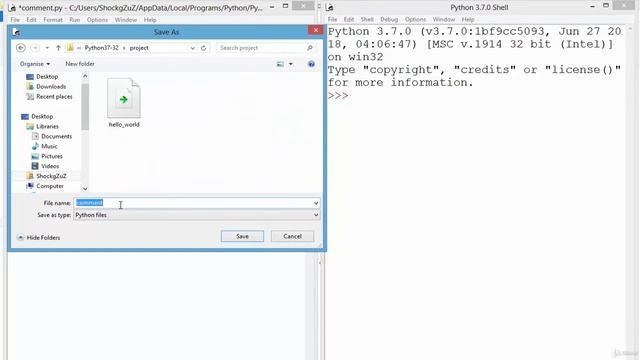Select Desktop under favourites in sidebar
Image resolution: width=640 pixels, height=360 pixels.
42,77
